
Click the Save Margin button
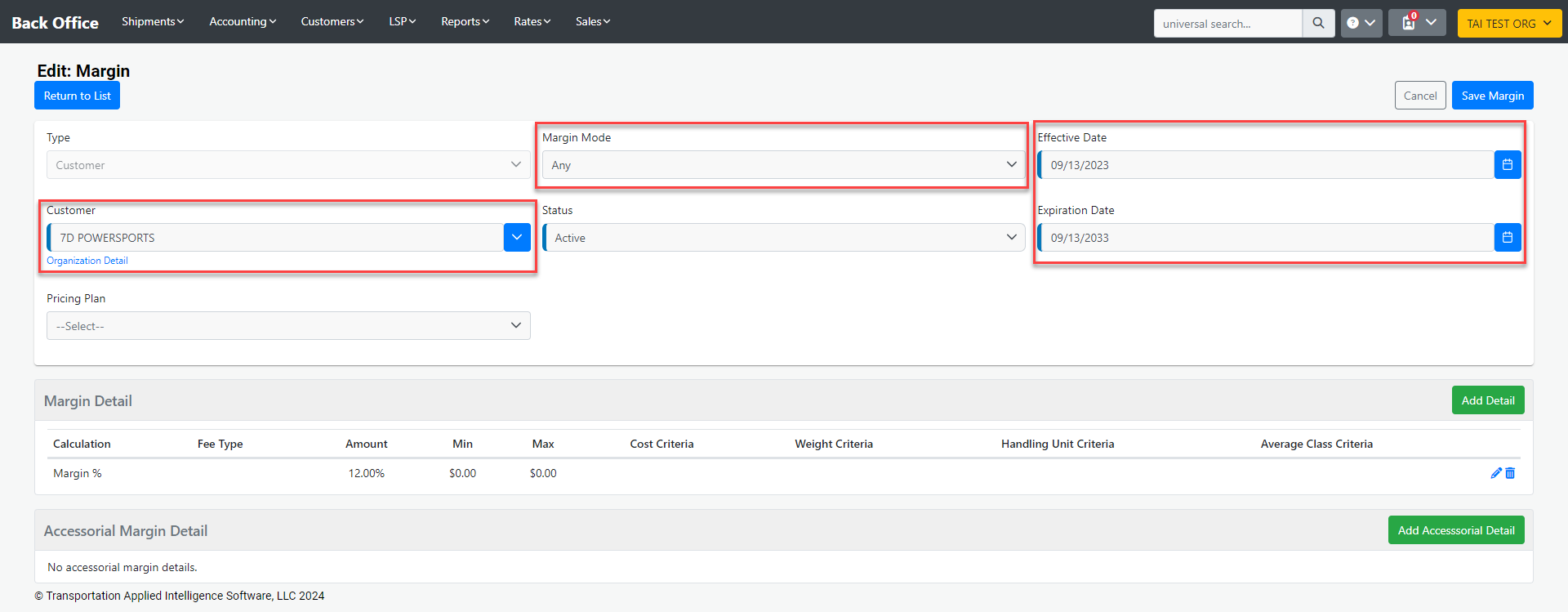click(1492, 96)
